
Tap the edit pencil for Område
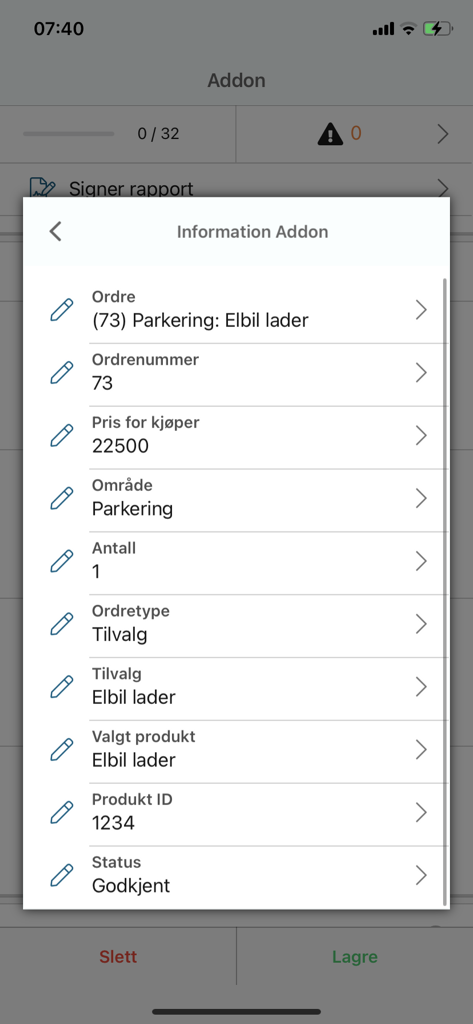[x=61, y=498]
